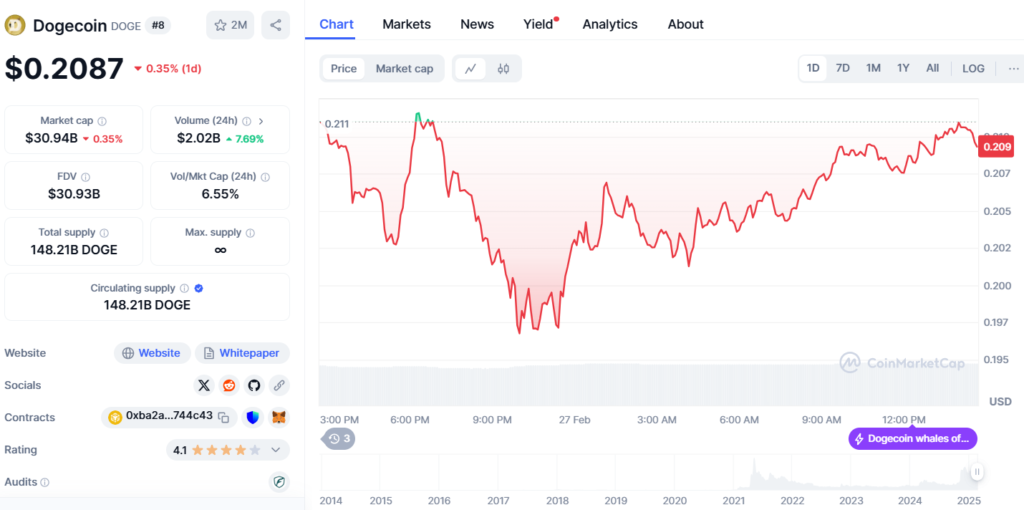Open the Markets tab

(x=407, y=24)
